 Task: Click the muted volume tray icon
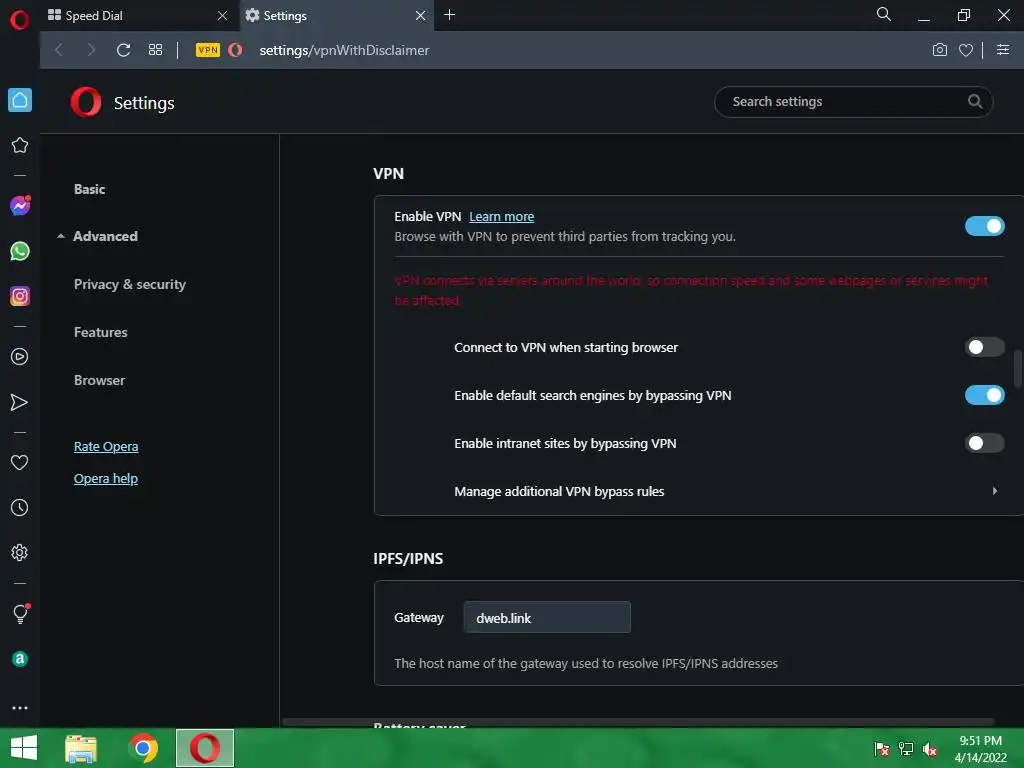coord(930,748)
